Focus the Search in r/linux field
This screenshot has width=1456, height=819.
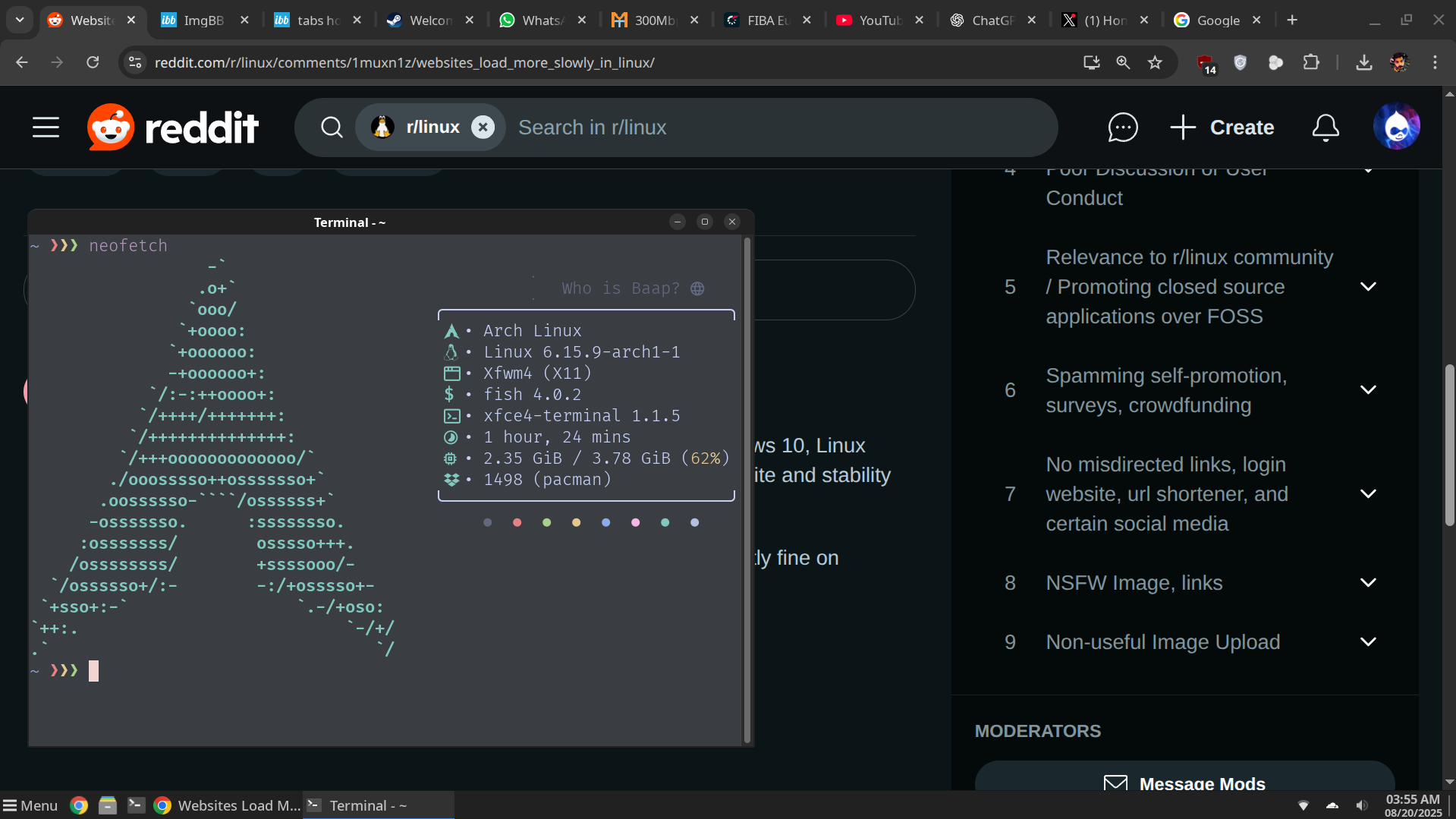[x=781, y=128]
